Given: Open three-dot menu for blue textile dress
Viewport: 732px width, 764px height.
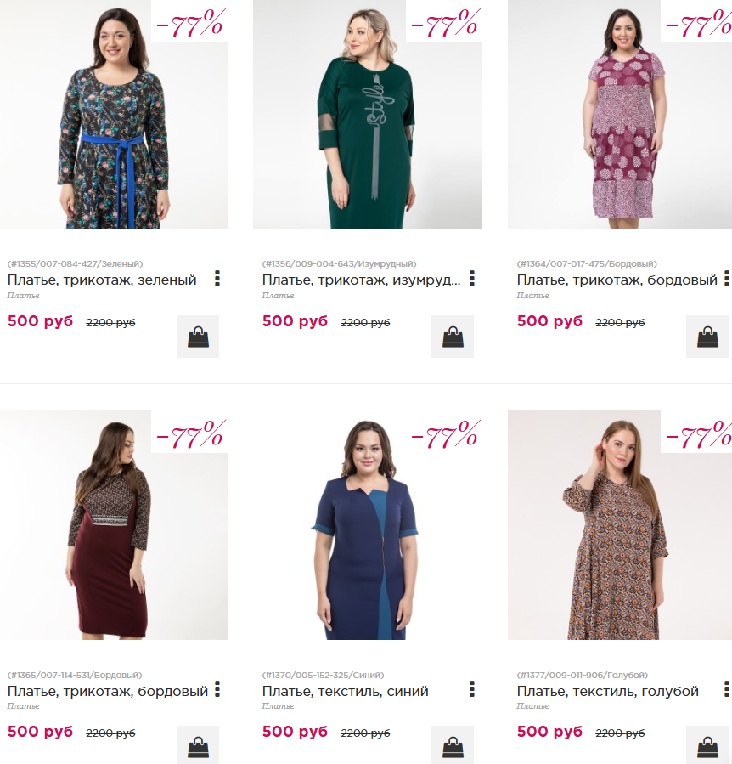Looking at the screenshot, I should 472,690.
